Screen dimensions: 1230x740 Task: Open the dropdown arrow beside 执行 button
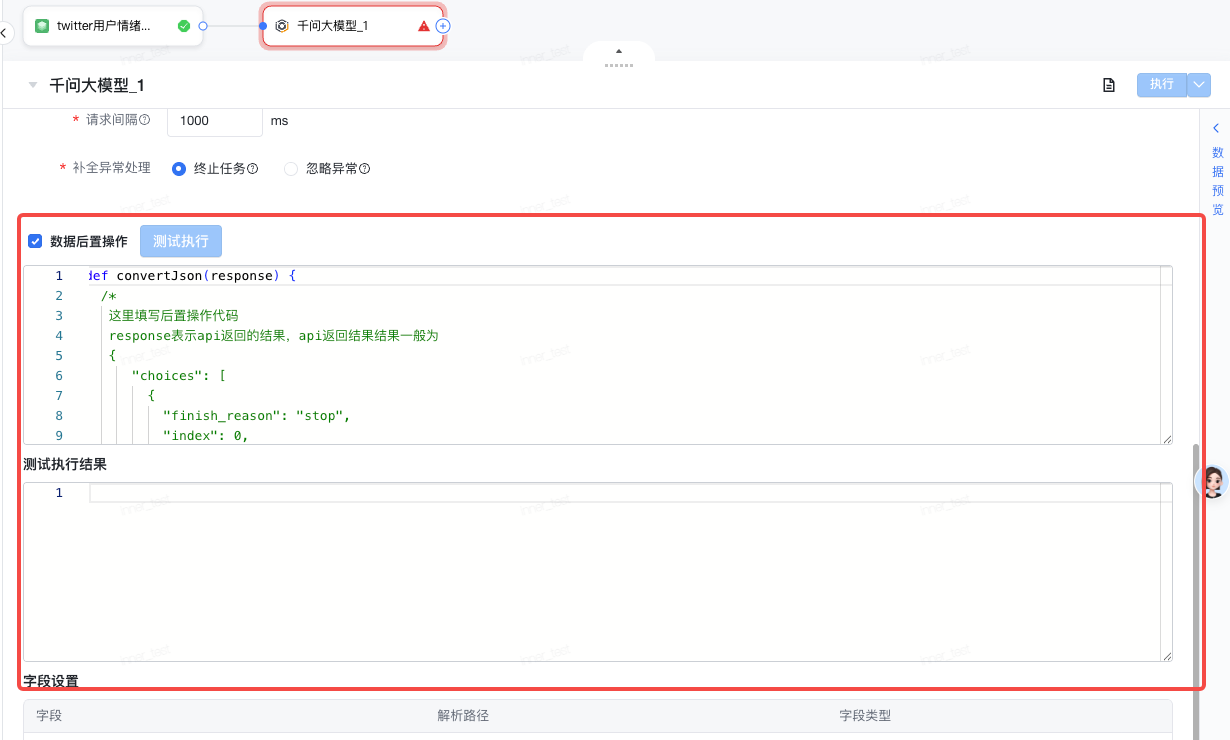click(1199, 85)
